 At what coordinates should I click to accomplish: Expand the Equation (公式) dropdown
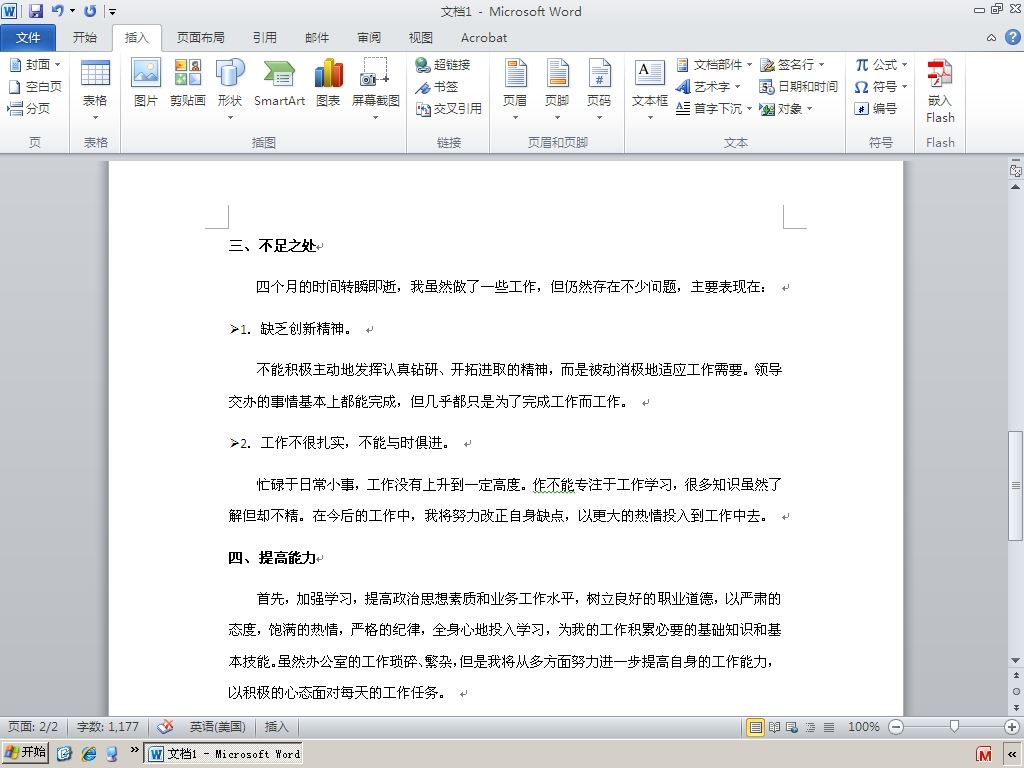point(904,65)
